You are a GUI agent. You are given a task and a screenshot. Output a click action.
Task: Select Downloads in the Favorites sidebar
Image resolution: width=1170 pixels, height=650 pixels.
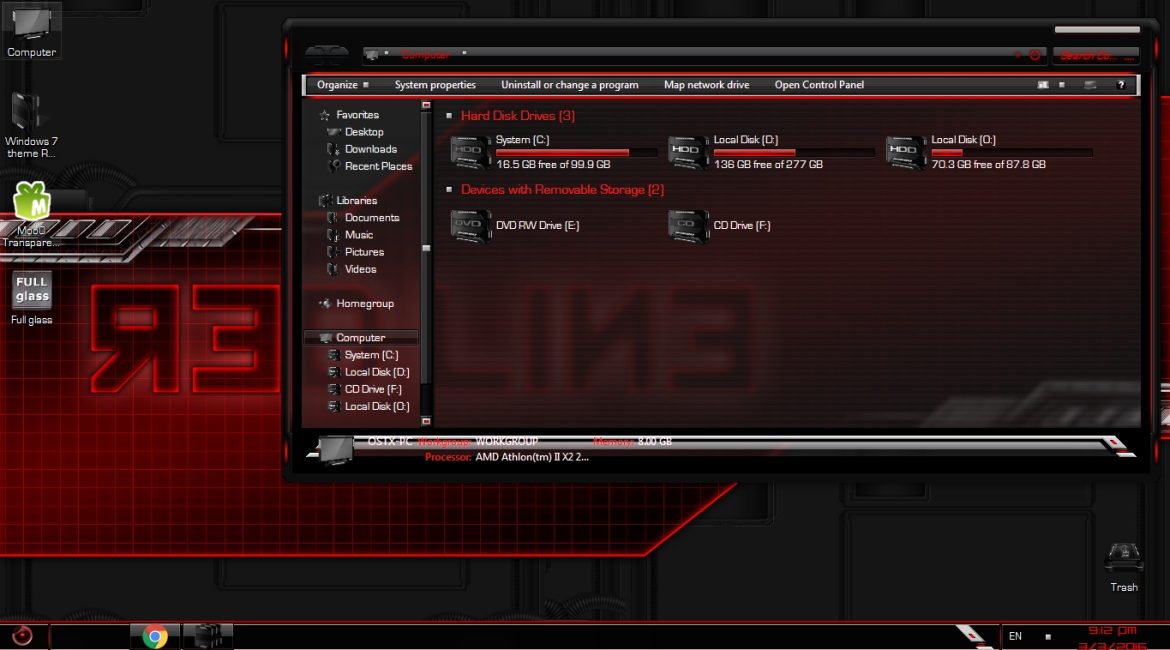[x=371, y=149]
